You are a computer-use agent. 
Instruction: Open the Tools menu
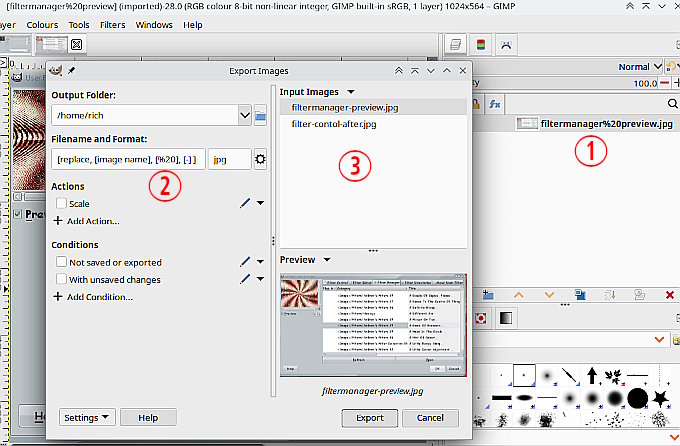tap(79, 25)
